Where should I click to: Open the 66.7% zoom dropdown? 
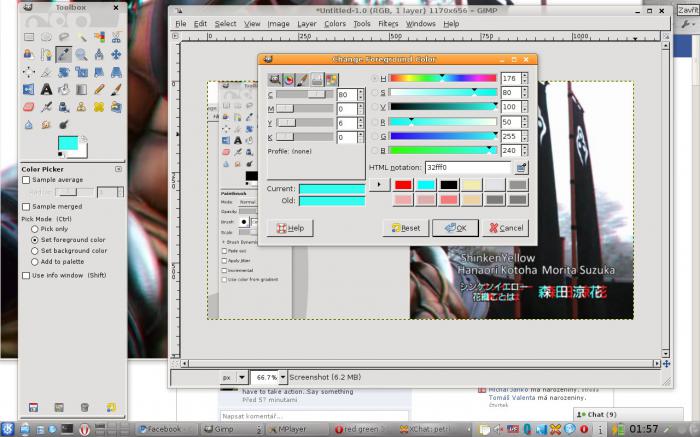point(283,377)
